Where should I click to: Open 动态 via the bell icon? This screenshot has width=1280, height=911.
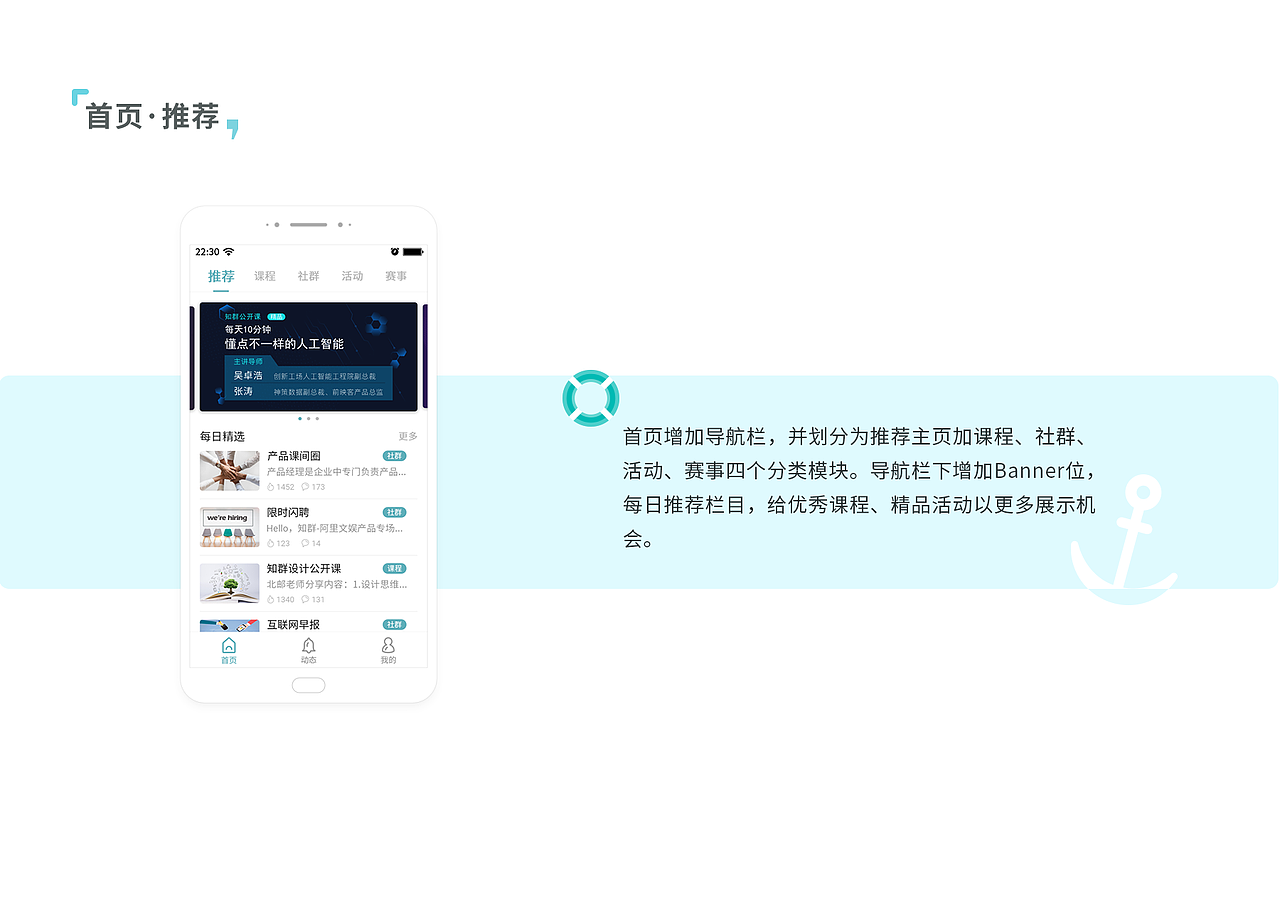308,645
